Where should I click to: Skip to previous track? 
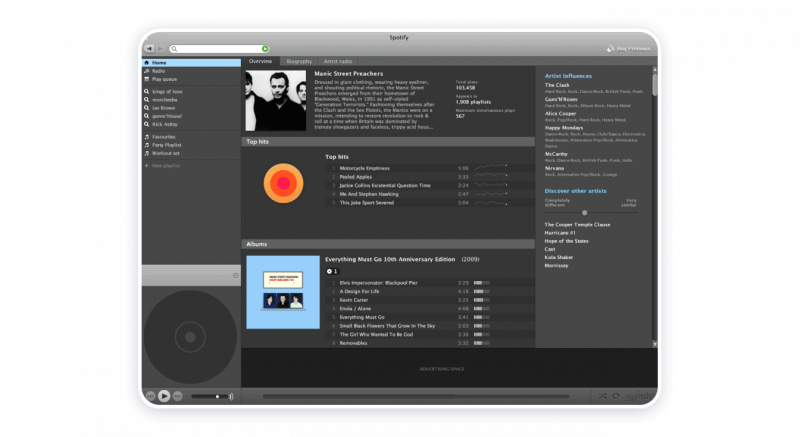pyautogui.click(x=151, y=396)
